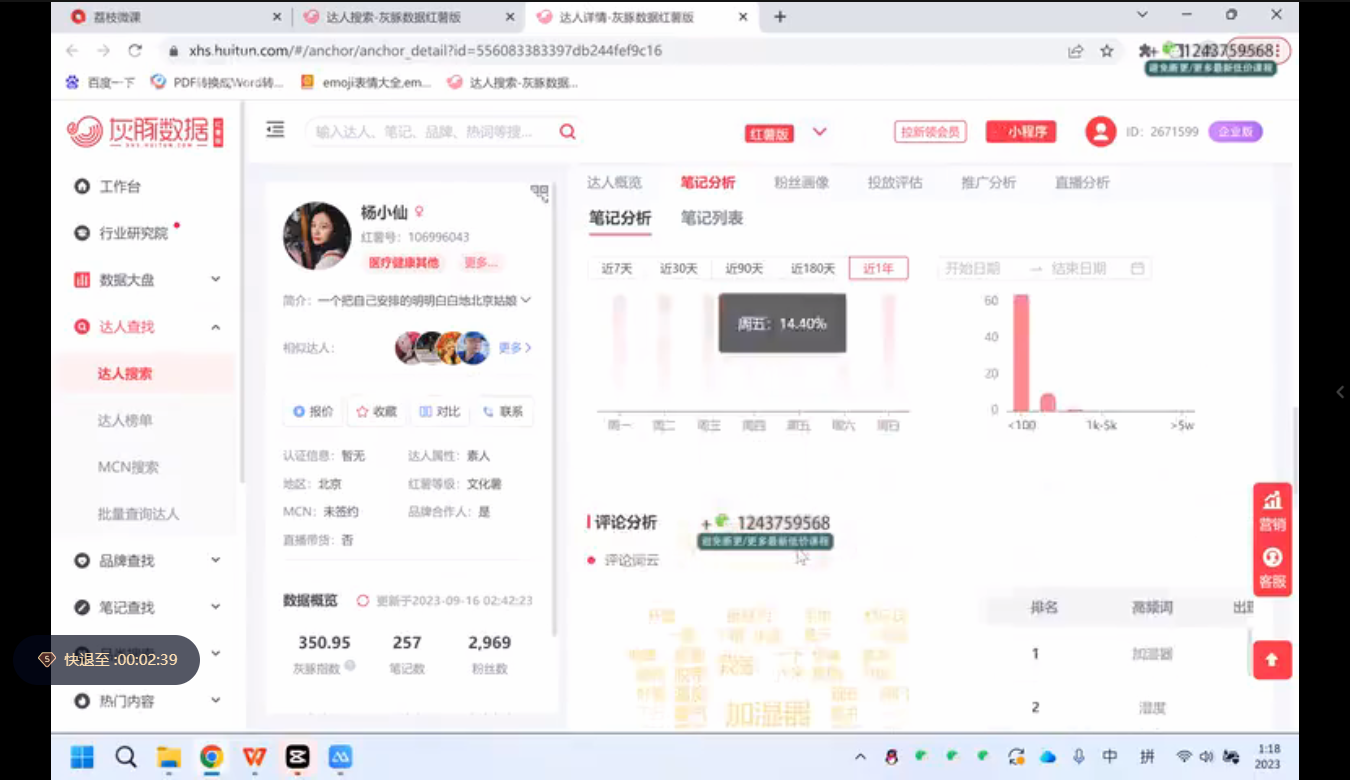This screenshot has width=1350, height=780.
Task: Click the 拉新领会员 membership button
Action: point(930,131)
